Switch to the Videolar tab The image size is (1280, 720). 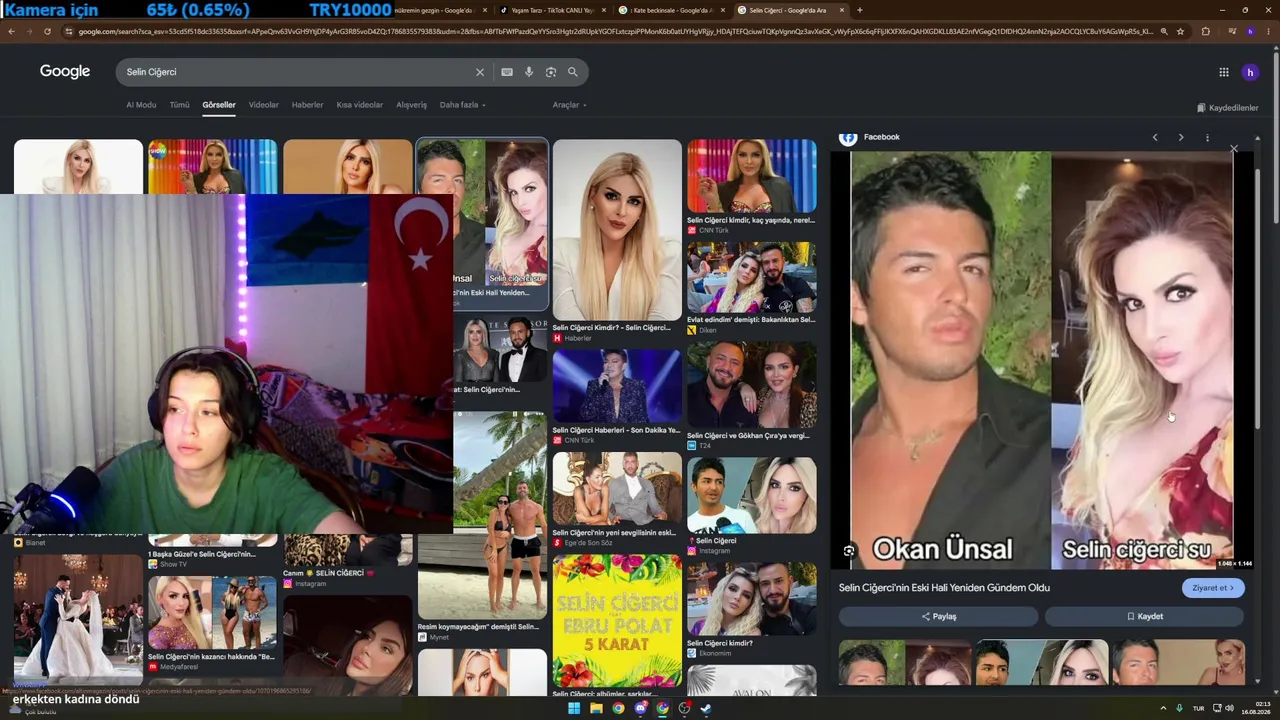[x=264, y=105]
